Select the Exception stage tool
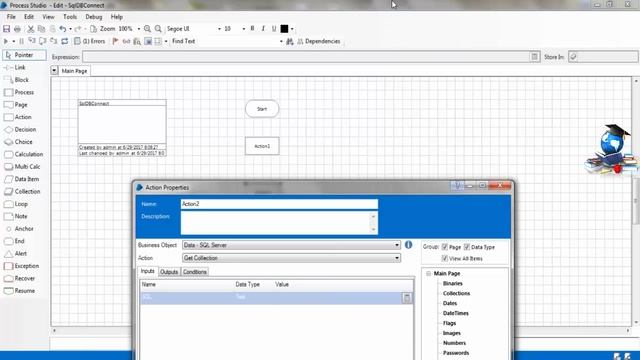 coord(22,266)
